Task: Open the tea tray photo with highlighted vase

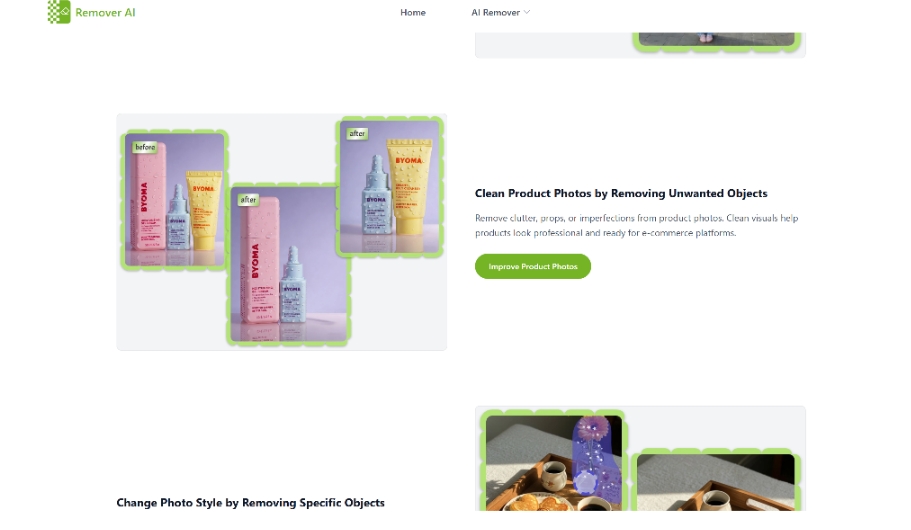Action: (554, 463)
